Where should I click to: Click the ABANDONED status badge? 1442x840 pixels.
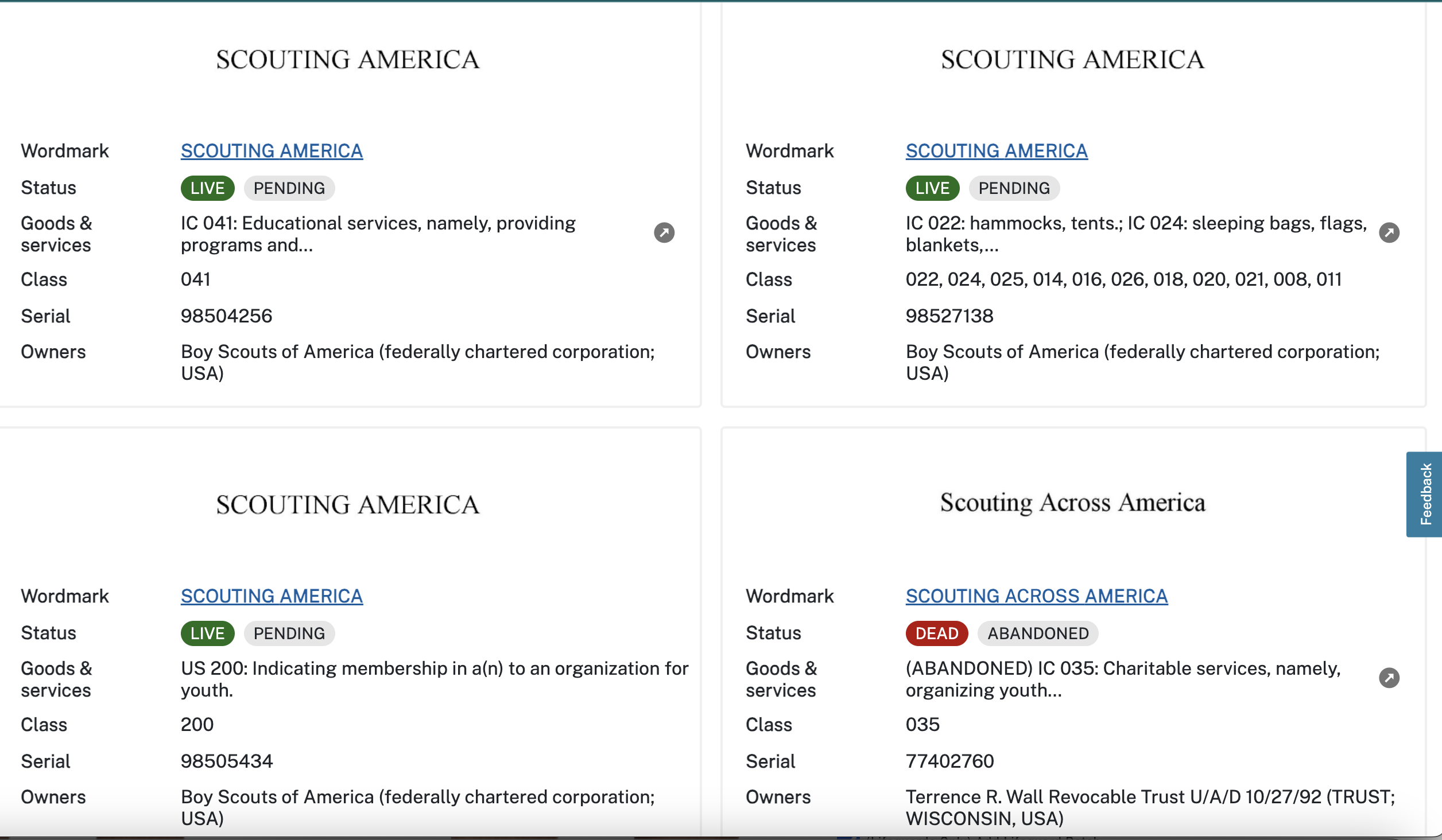[x=1038, y=633]
